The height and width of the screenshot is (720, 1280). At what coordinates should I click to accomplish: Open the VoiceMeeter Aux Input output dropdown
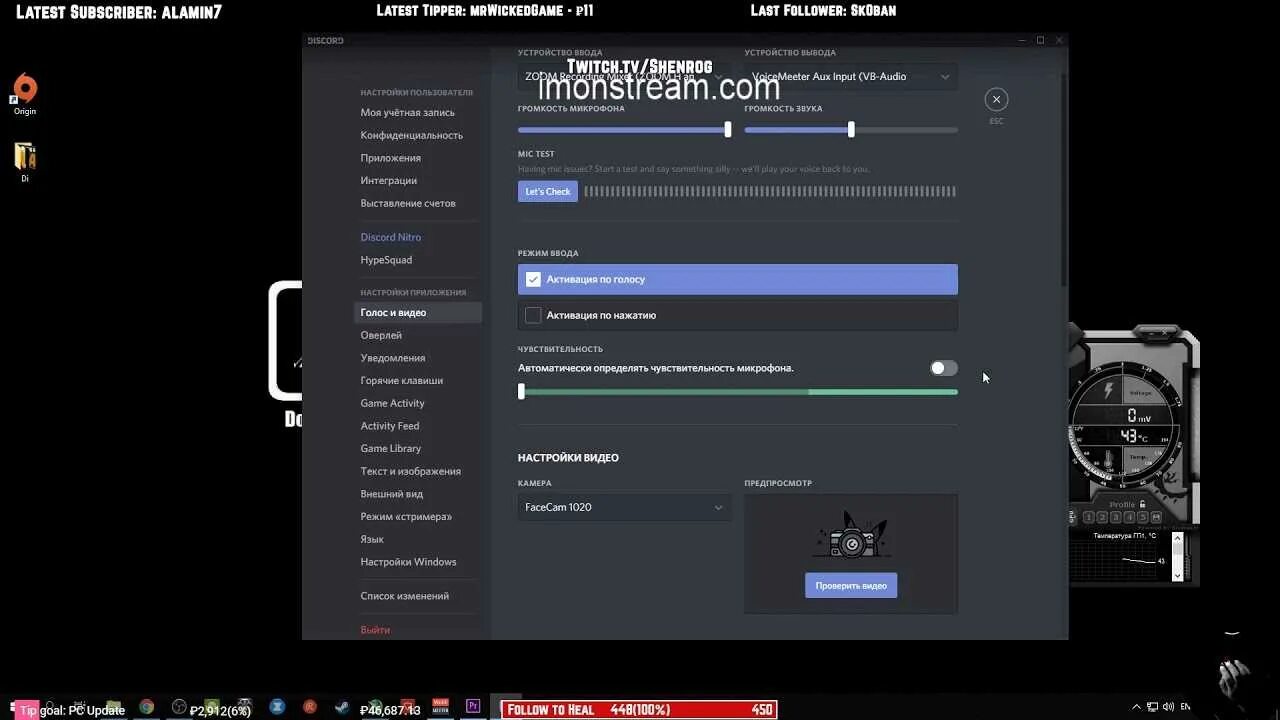point(851,76)
